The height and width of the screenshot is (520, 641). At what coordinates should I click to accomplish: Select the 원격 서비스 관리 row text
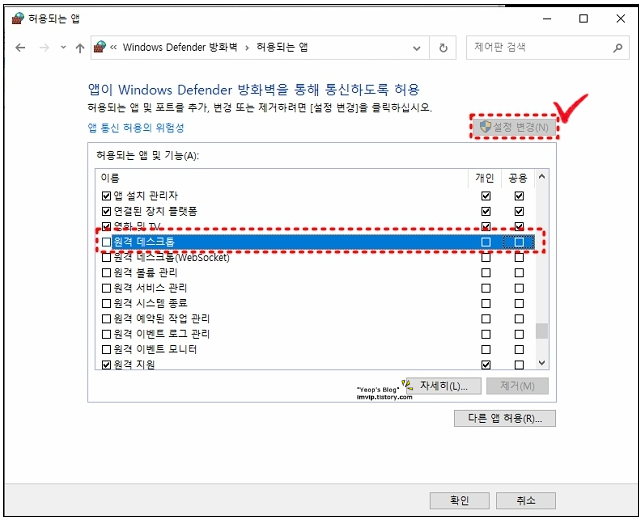click(150, 288)
